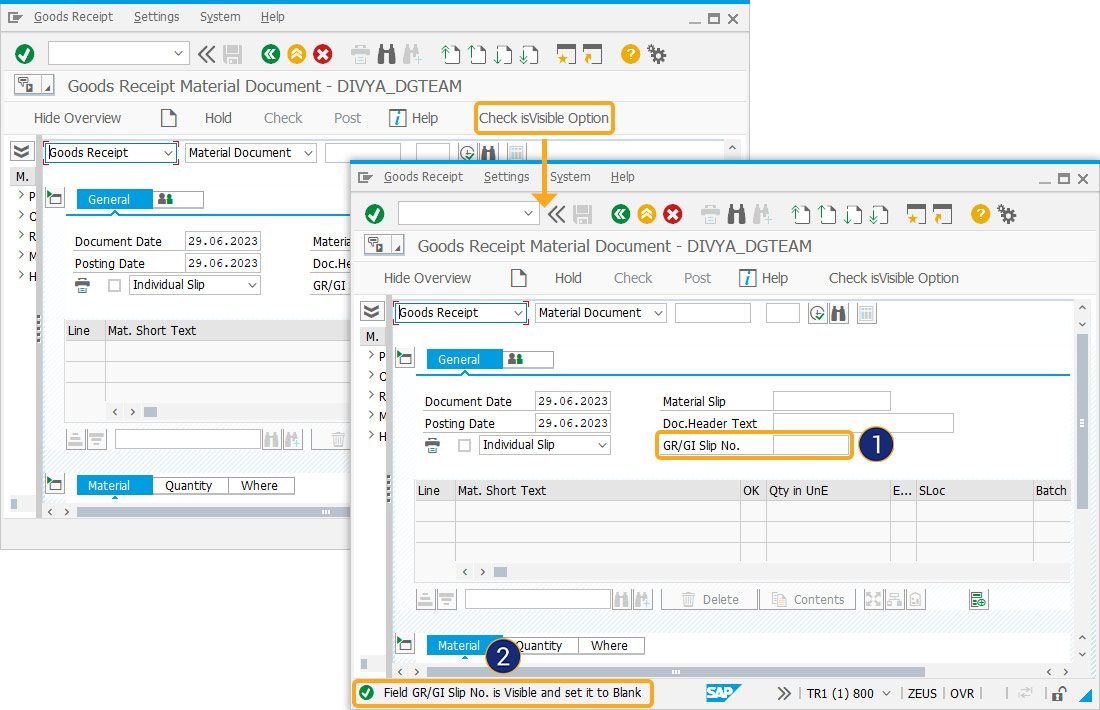Click the Print icon in the back window toolbar
The image size is (1100, 710).
click(x=360, y=54)
